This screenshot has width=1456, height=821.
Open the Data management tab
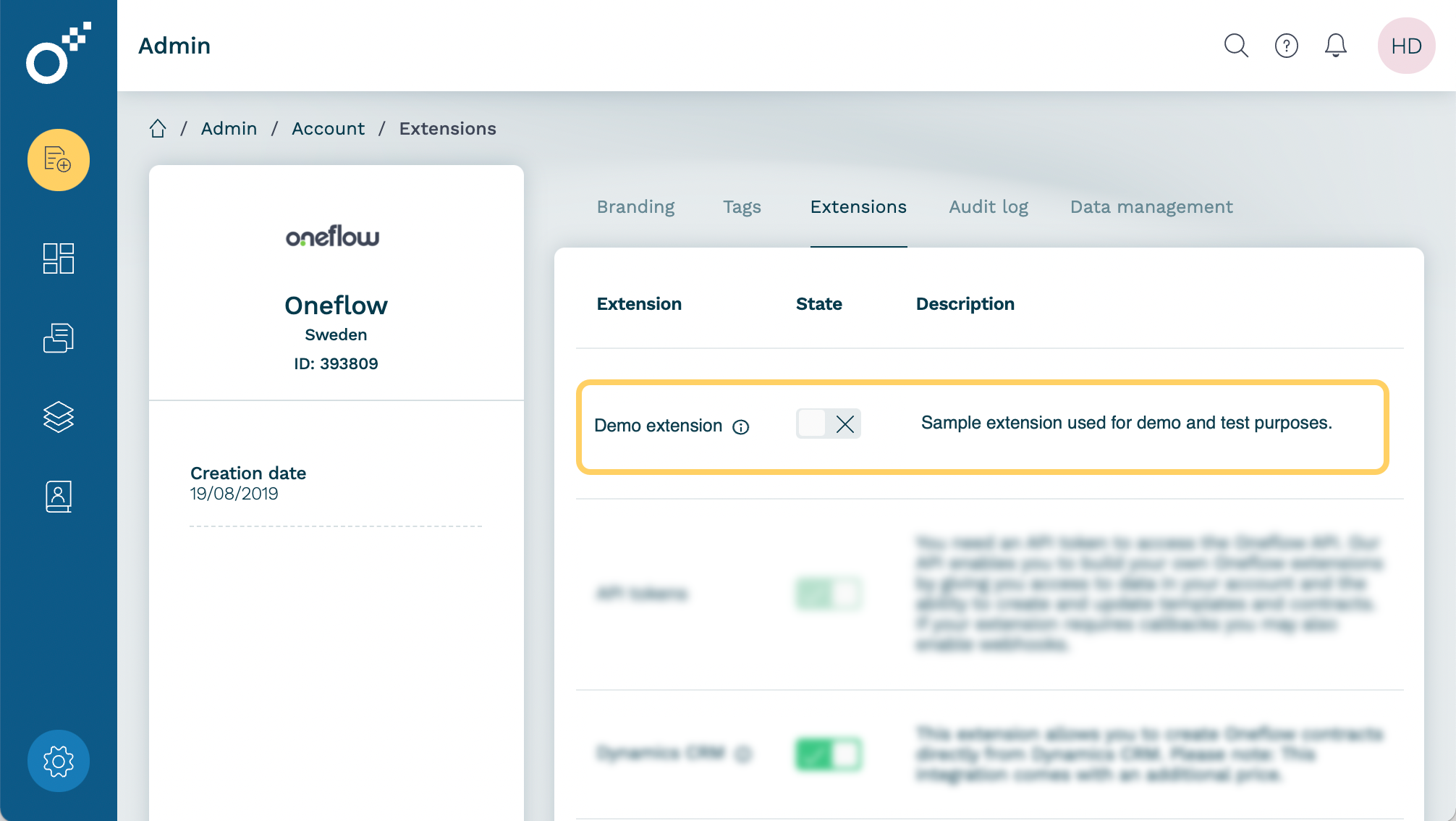point(1151,207)
